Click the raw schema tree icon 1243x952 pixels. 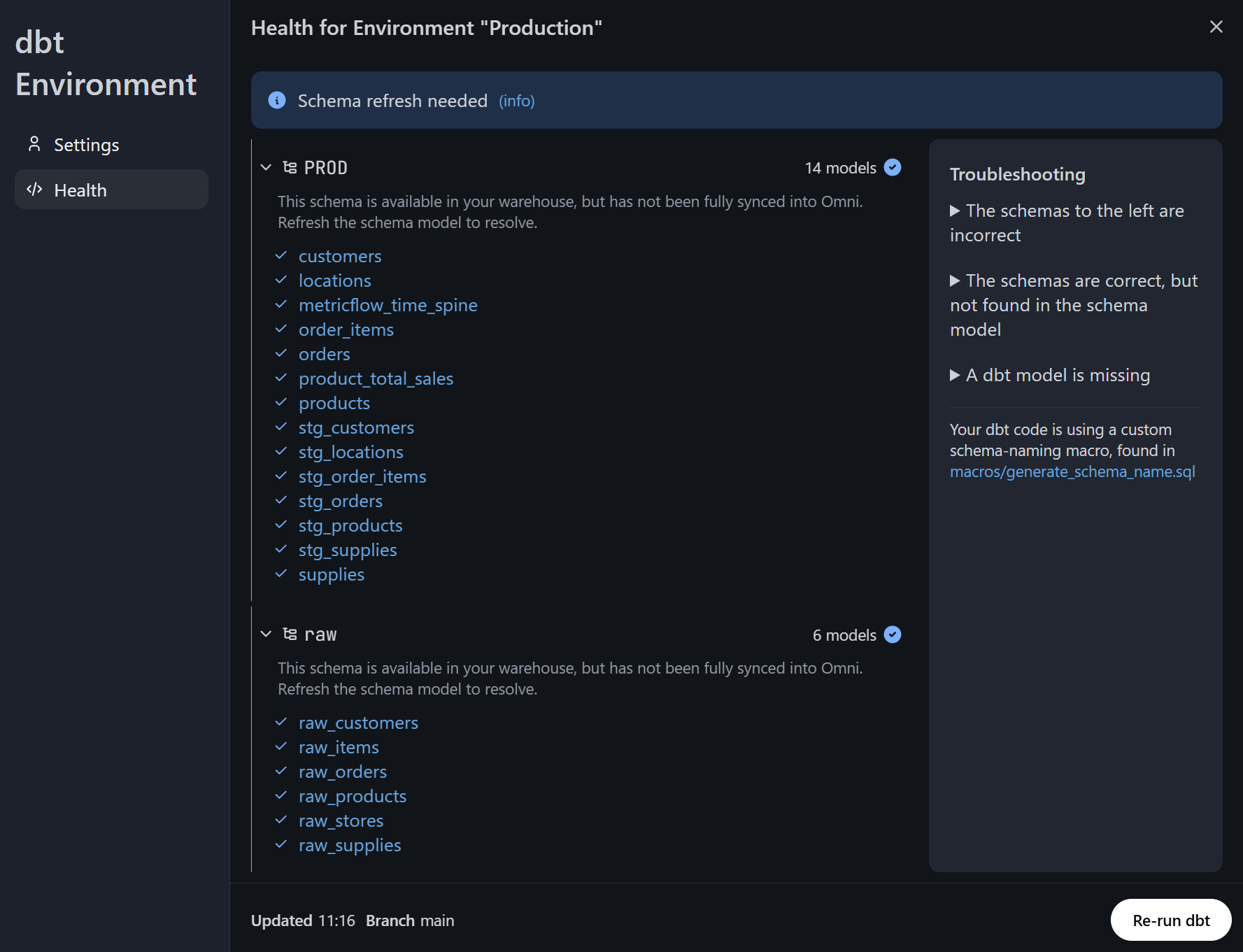tap(290, 634)
